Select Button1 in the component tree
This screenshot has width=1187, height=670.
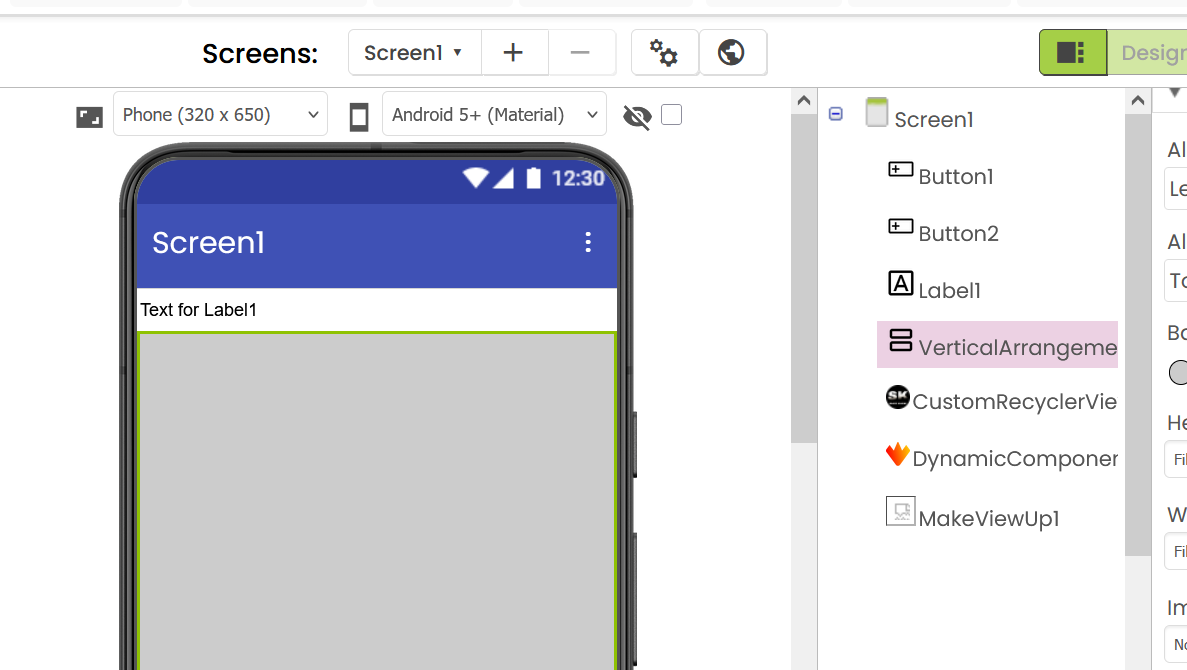955,176
